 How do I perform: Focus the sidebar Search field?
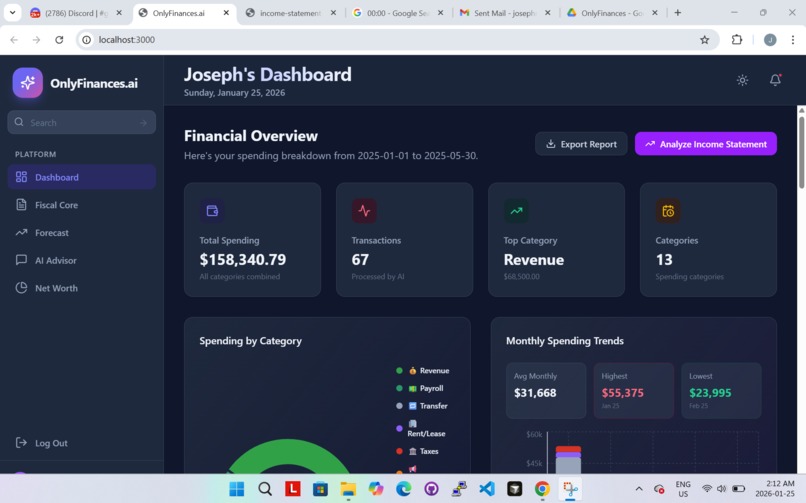tap(82, 122)
